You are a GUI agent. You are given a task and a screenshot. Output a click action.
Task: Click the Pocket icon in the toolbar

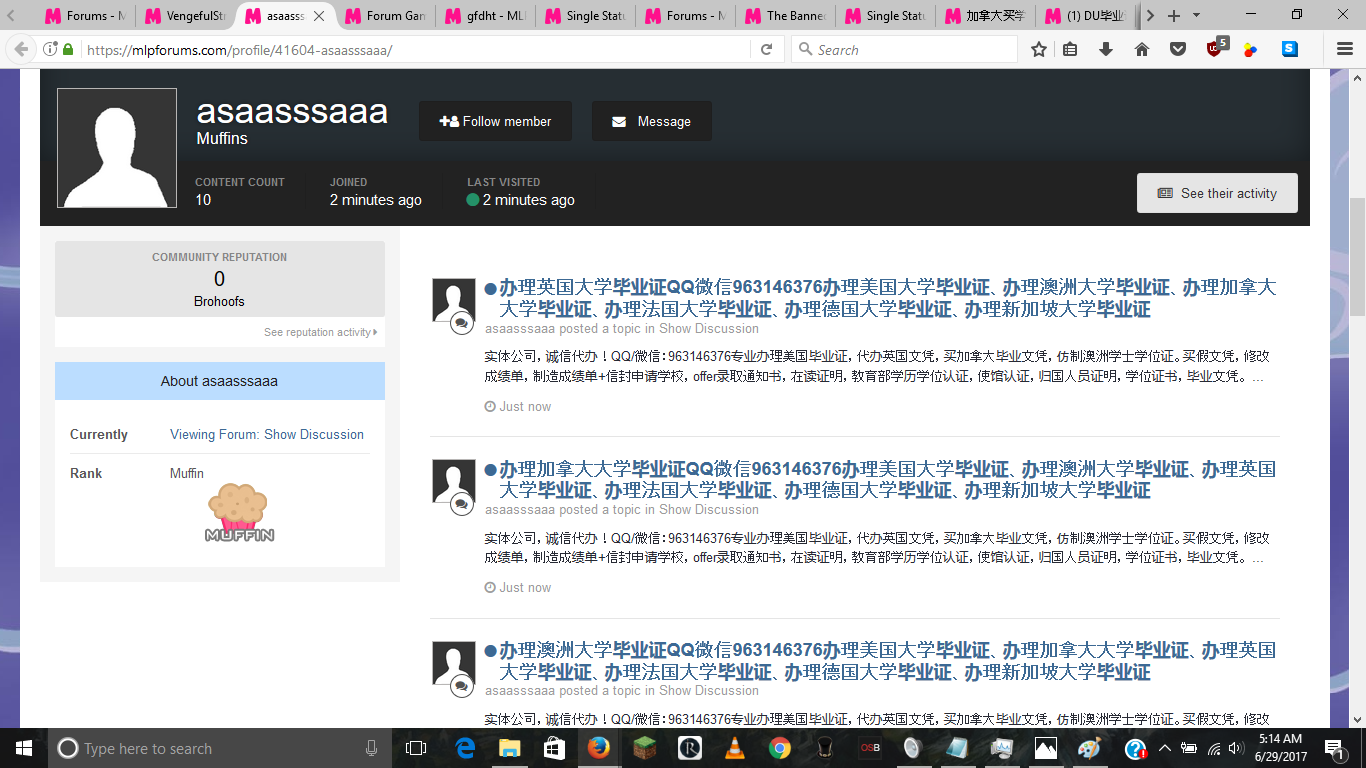point(1178,49)
